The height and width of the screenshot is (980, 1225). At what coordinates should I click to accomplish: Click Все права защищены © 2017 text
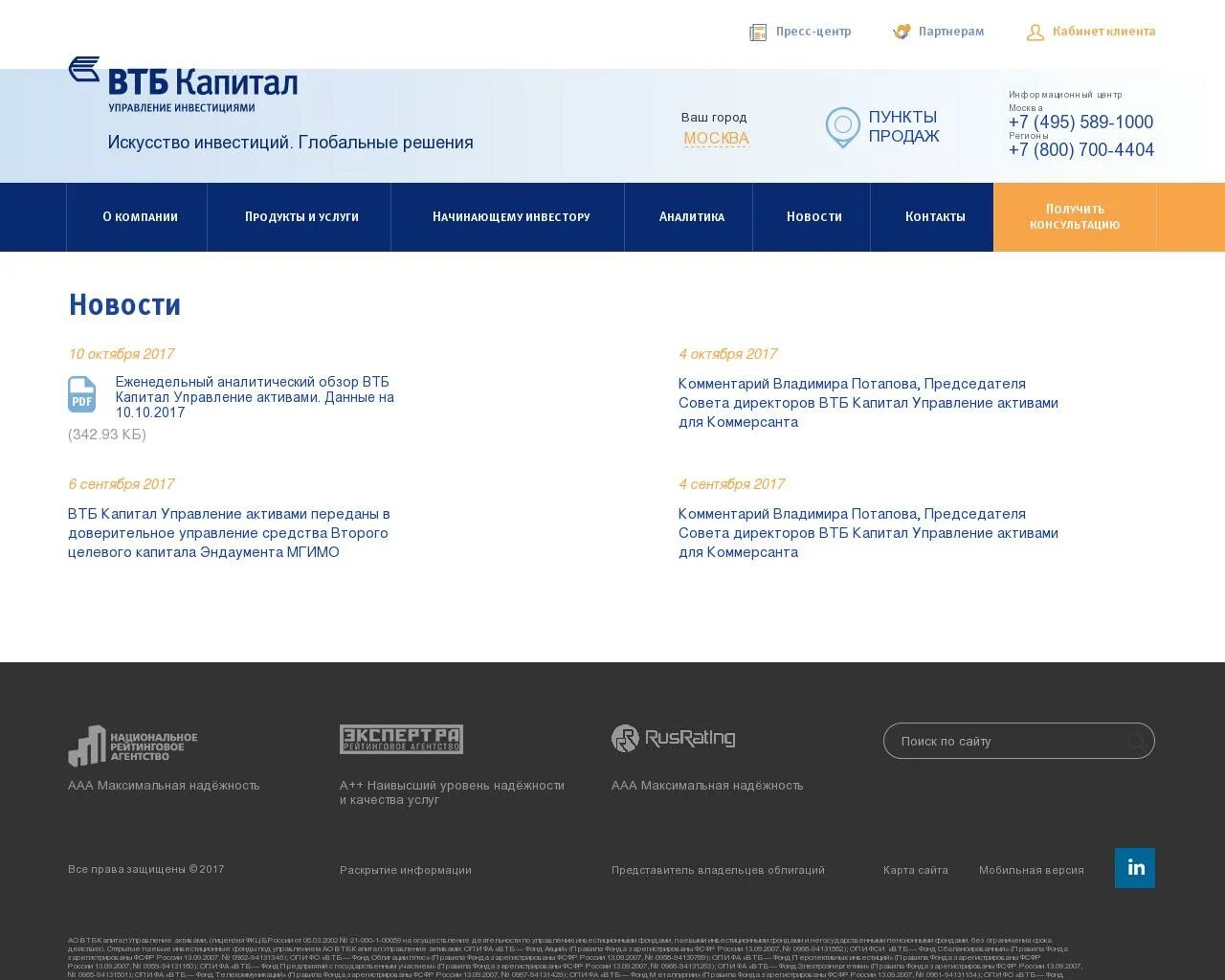click(146, 869)
